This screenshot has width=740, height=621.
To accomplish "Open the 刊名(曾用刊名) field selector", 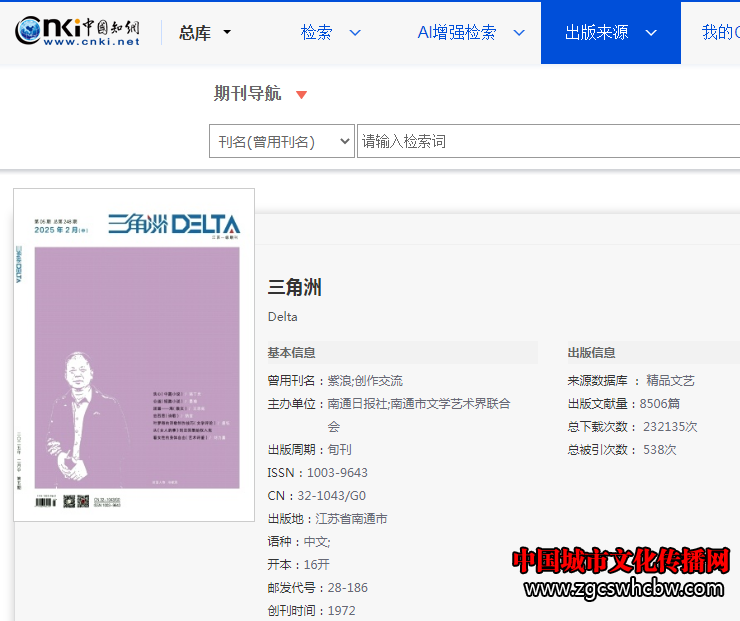I will (281, 142).
